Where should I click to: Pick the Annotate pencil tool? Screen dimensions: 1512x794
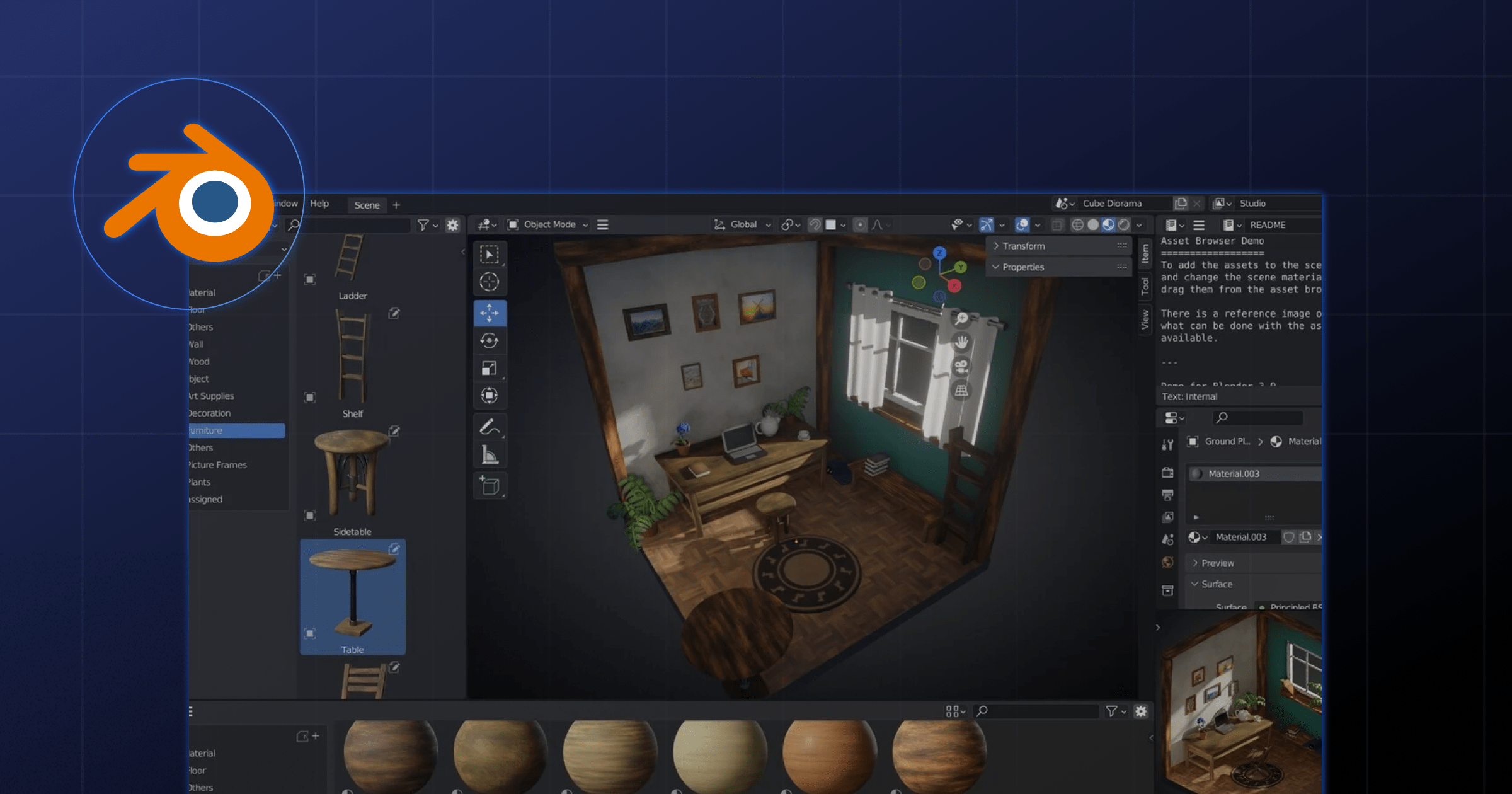(x=490, y=427)
